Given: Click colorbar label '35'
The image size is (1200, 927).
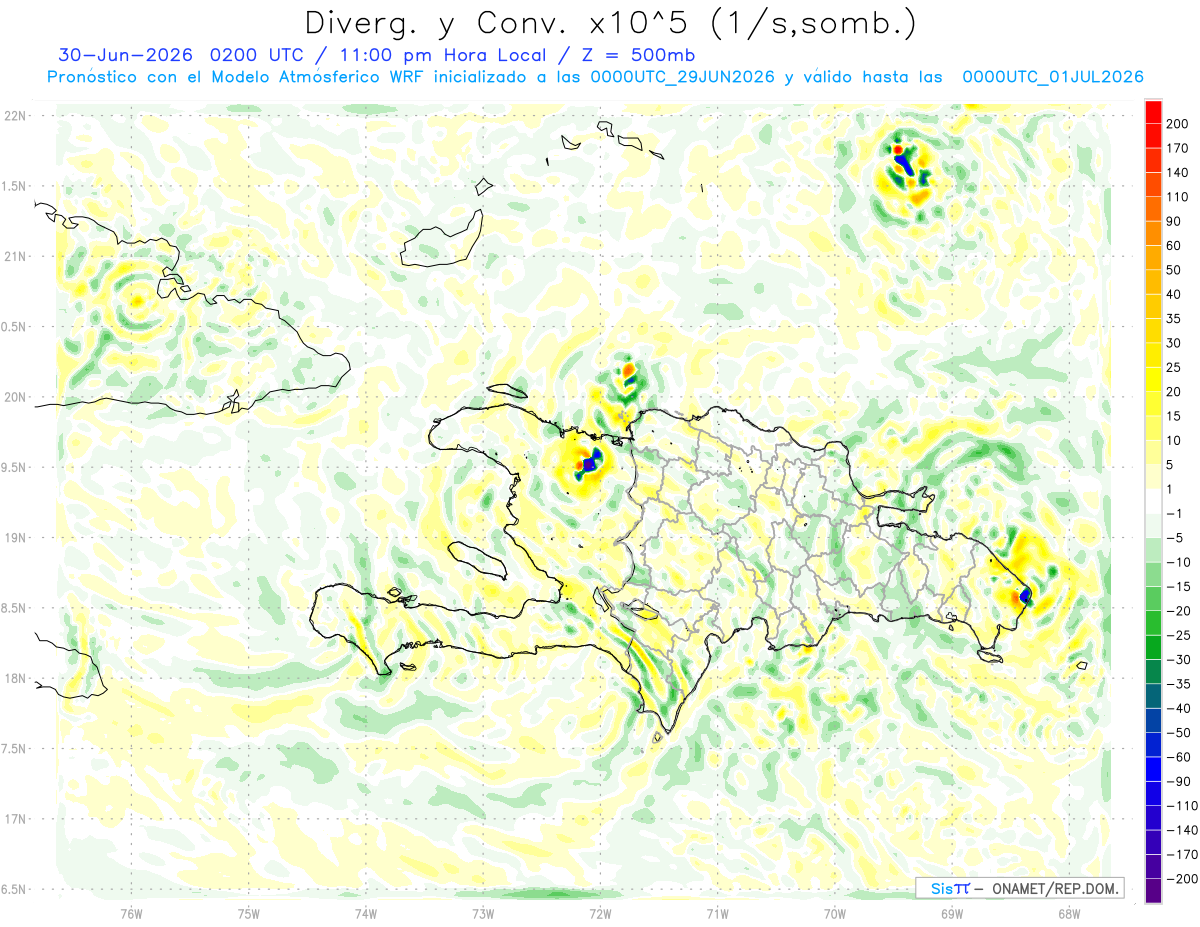Looking at the screenshot, I should [x=1175, y=318].
